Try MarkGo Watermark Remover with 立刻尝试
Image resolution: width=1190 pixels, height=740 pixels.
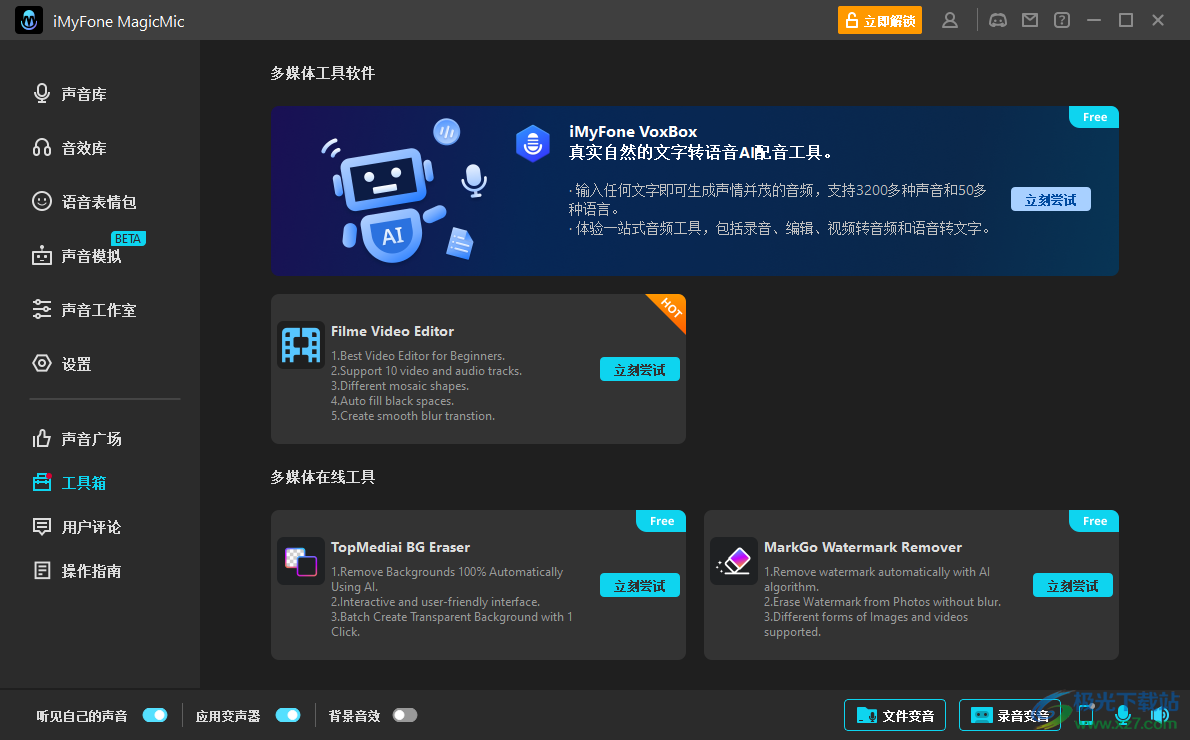point(1072,585)
